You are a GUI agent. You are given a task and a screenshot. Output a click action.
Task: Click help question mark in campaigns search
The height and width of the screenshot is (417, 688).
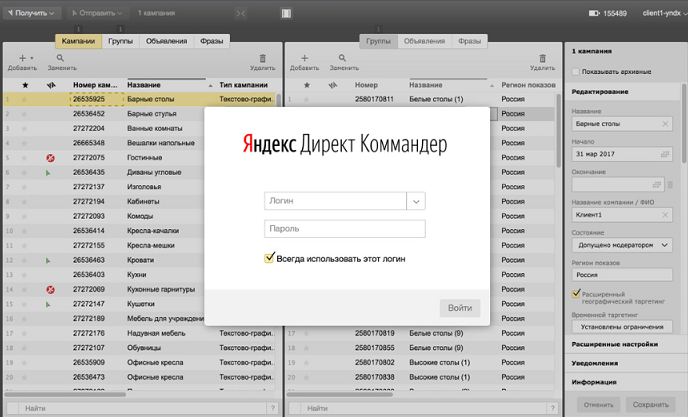(272, 408)
